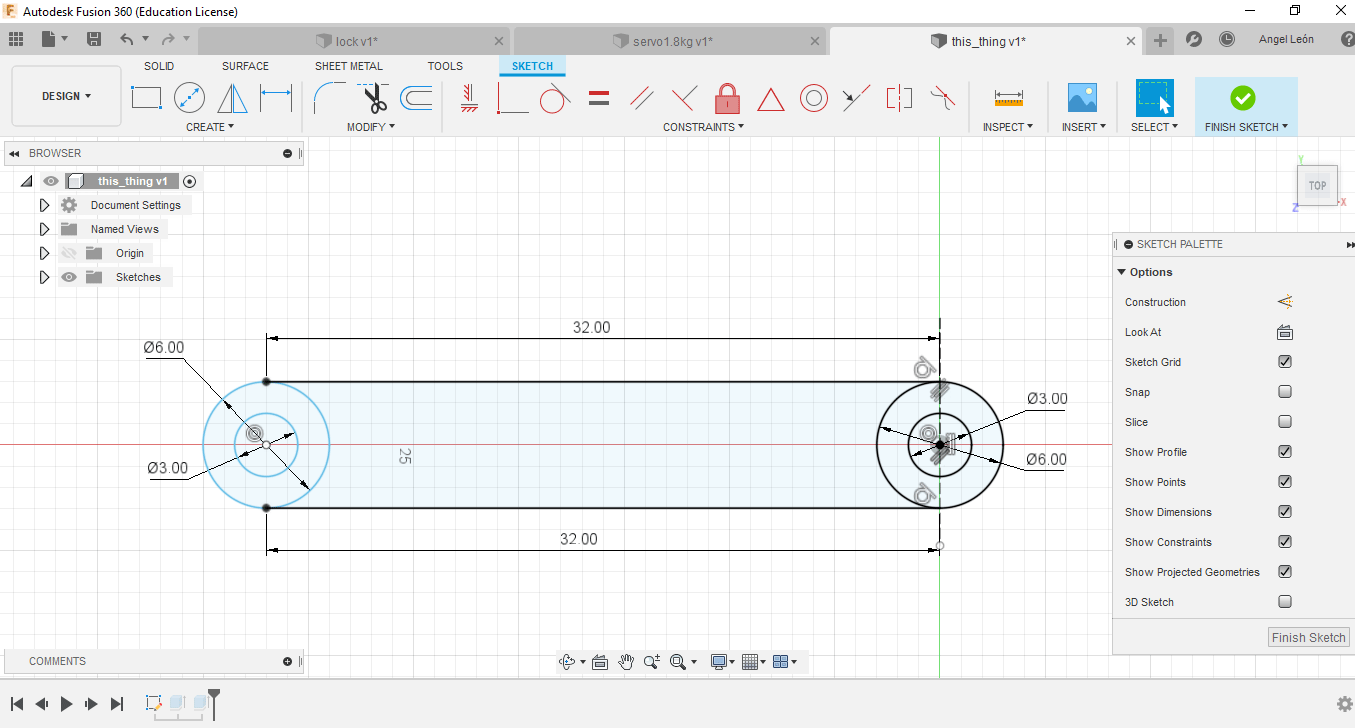Switch to the SHEET METAL tab
This screenshot has width=1355, height=728.
point(349,66)
